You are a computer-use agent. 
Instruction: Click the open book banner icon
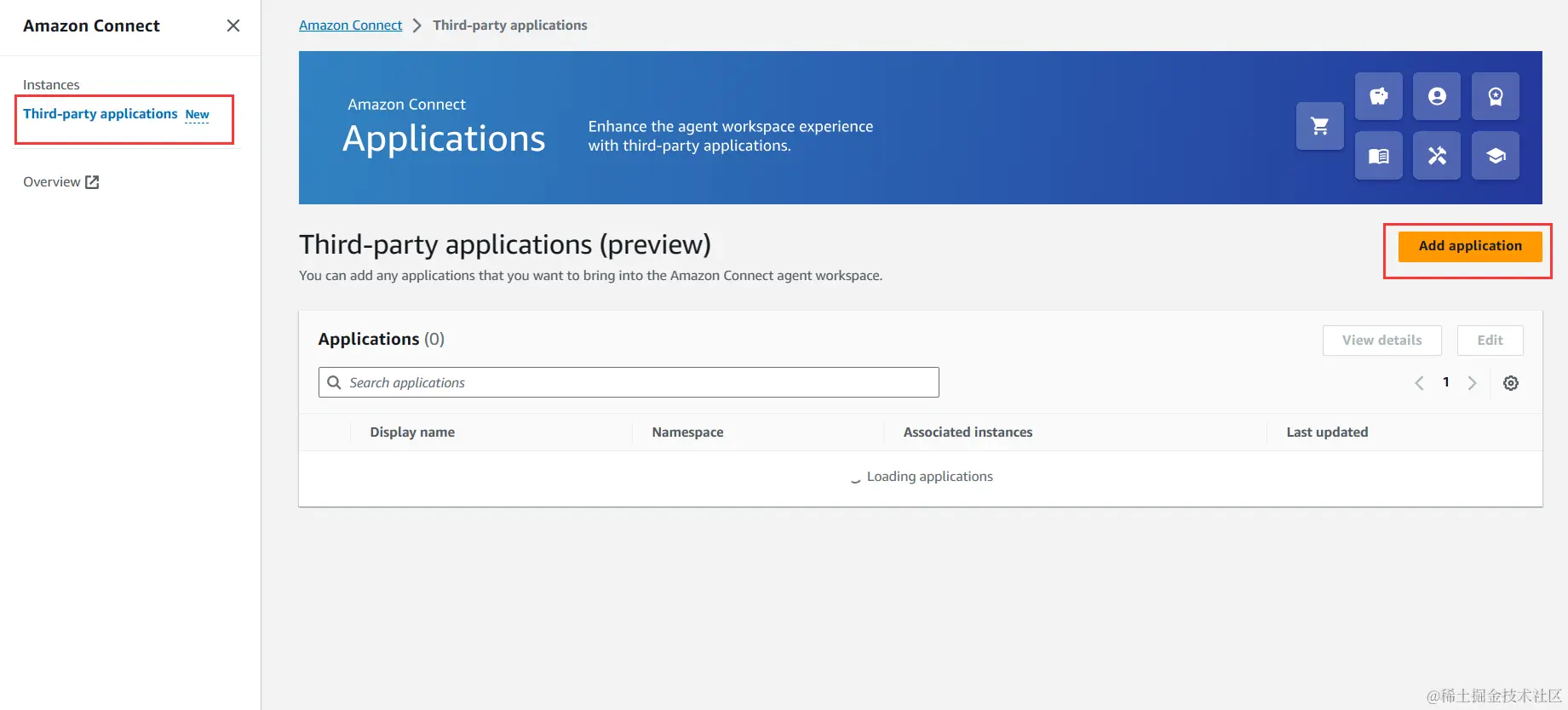point(1379,156)
